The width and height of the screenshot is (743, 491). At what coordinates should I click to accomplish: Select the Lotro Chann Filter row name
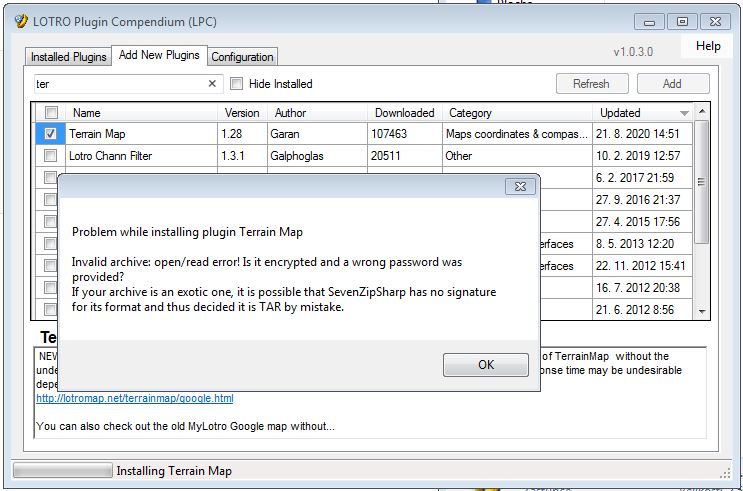(110, 156)
